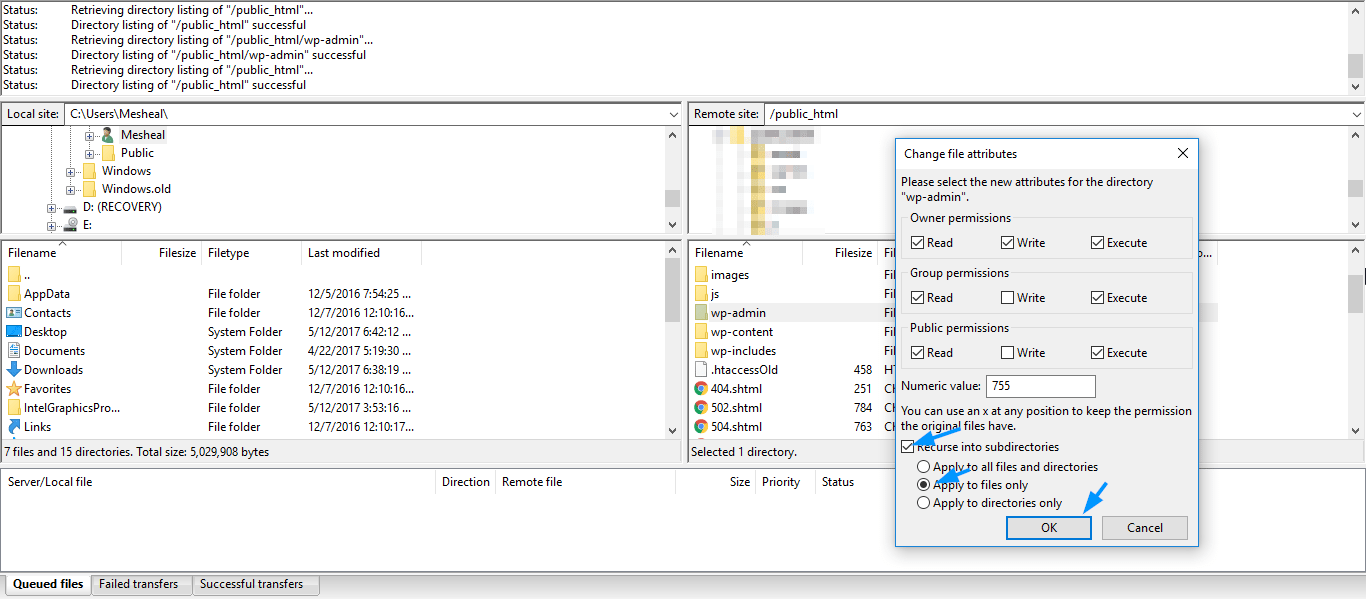Image resolution: width=1366 pixels, height=599 pixels.
Task: Click the Contacts icon in local file list
Action: pyautogui.click(x=14, y=313)
